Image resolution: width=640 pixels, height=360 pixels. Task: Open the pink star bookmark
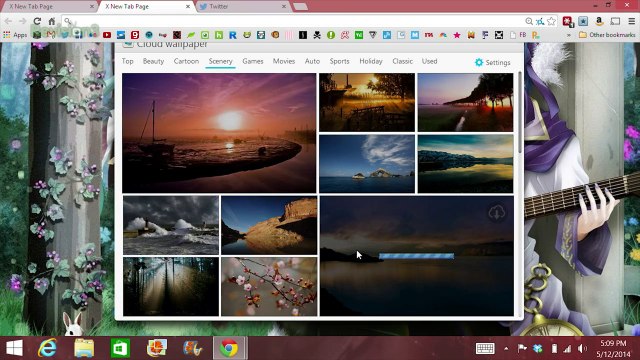tap(457, 35)
